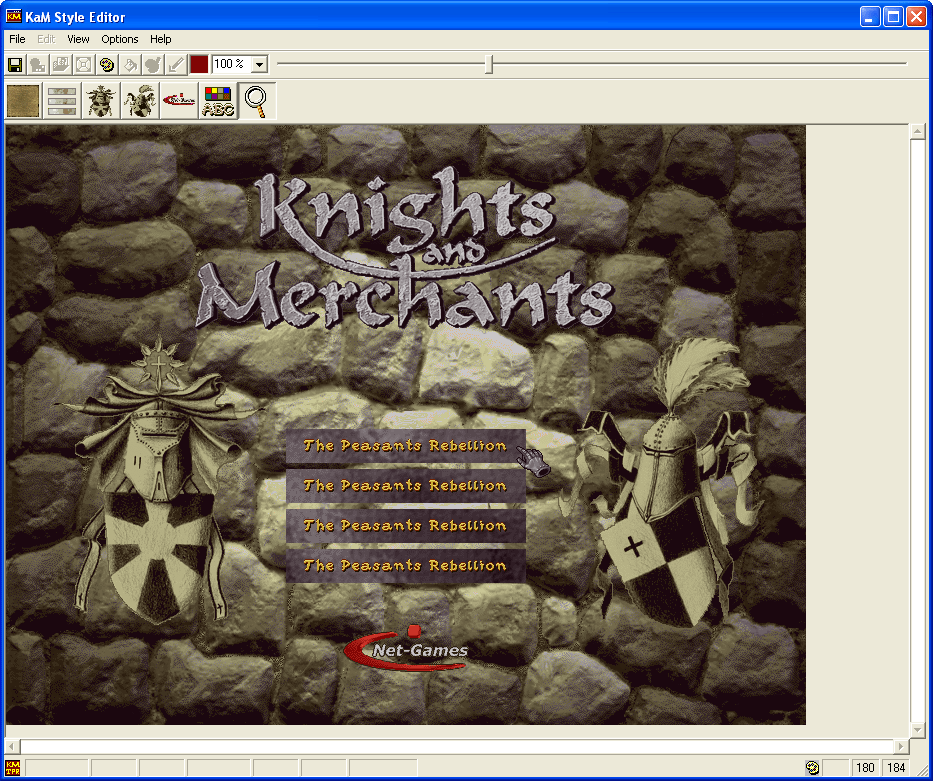Select the Net-Games logo tool
Screen dimensions: 933x781
pyautogui.click(x=179, y=101)
